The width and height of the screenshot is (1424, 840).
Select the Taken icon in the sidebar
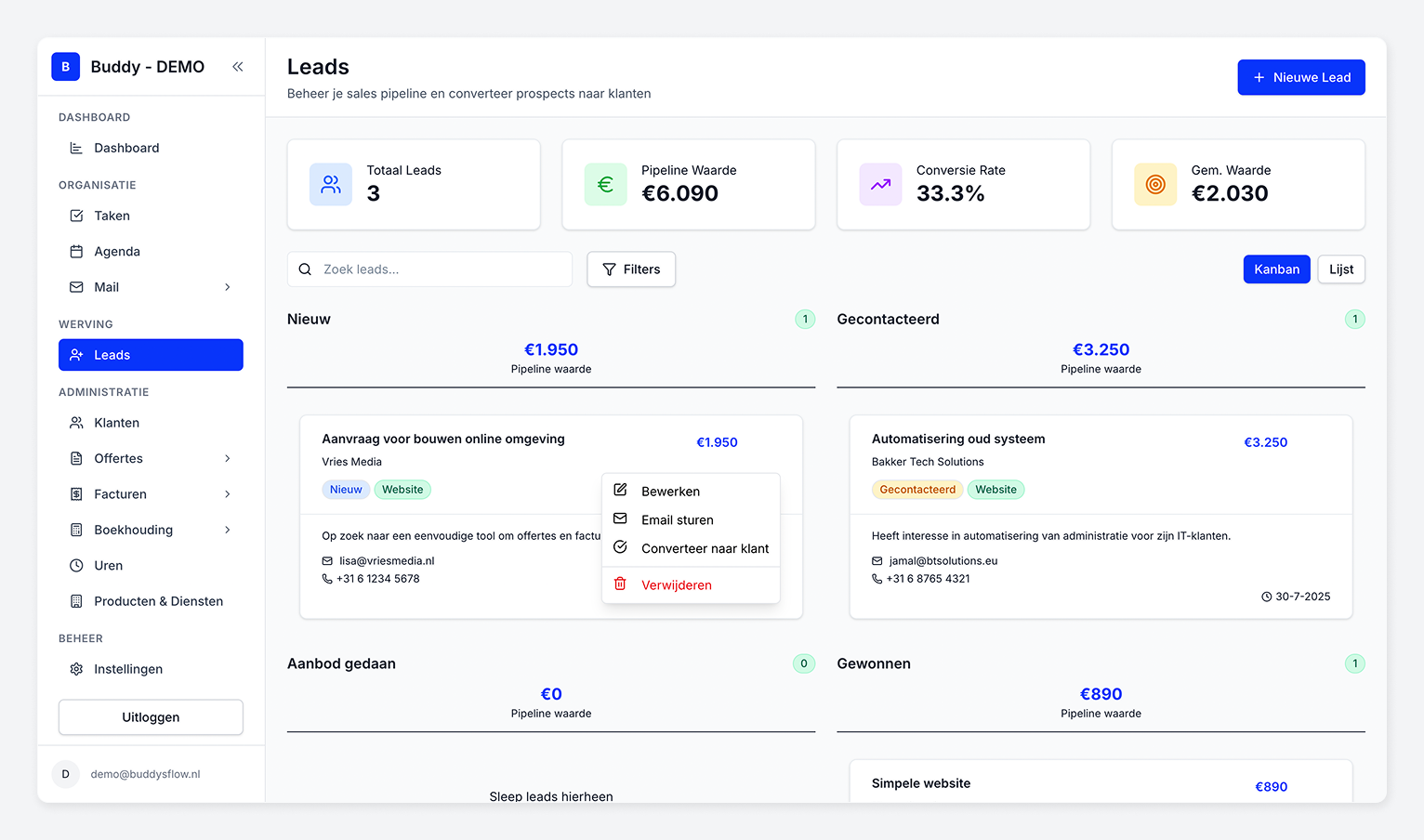76,216
